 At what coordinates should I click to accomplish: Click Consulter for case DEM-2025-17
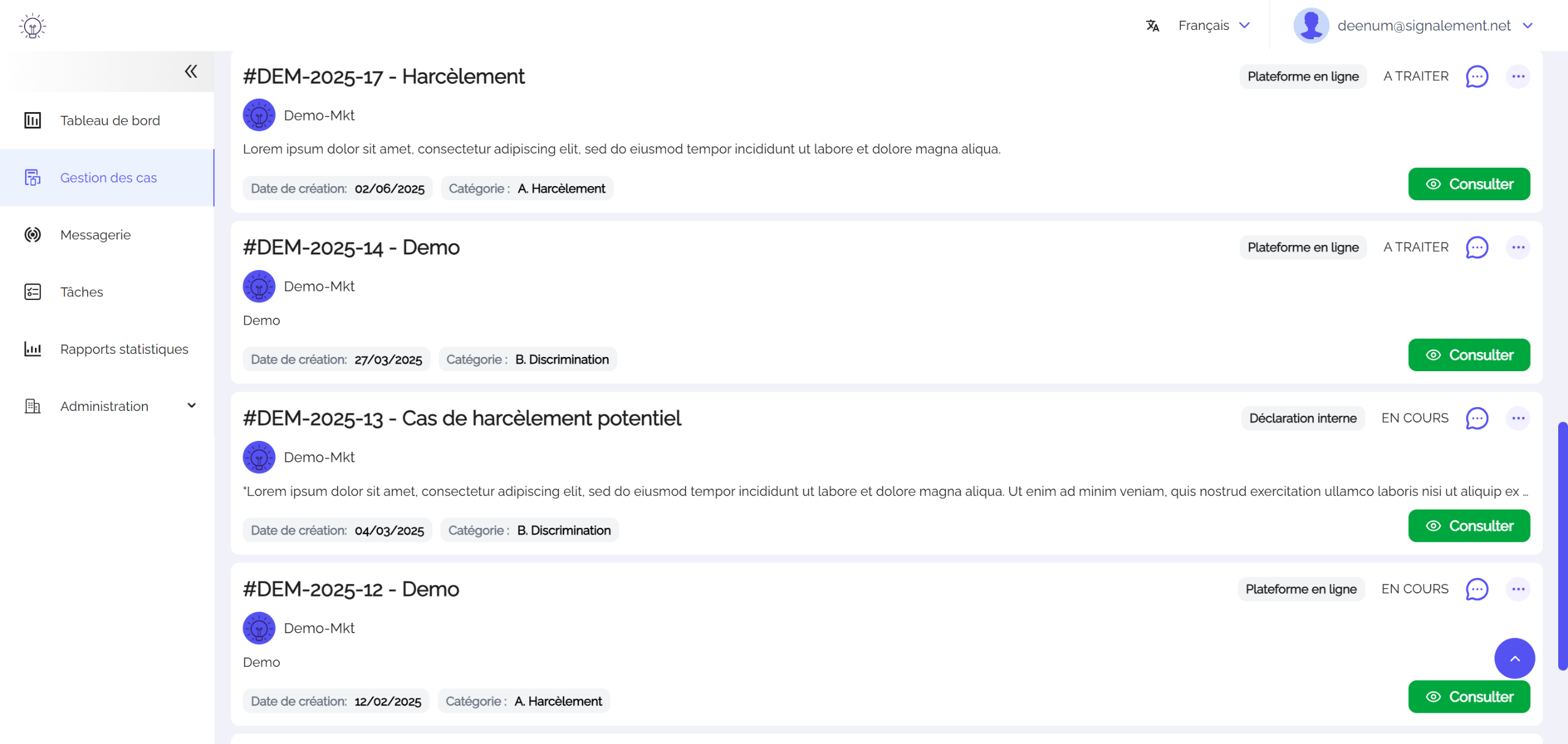[x=1469, y=184]
